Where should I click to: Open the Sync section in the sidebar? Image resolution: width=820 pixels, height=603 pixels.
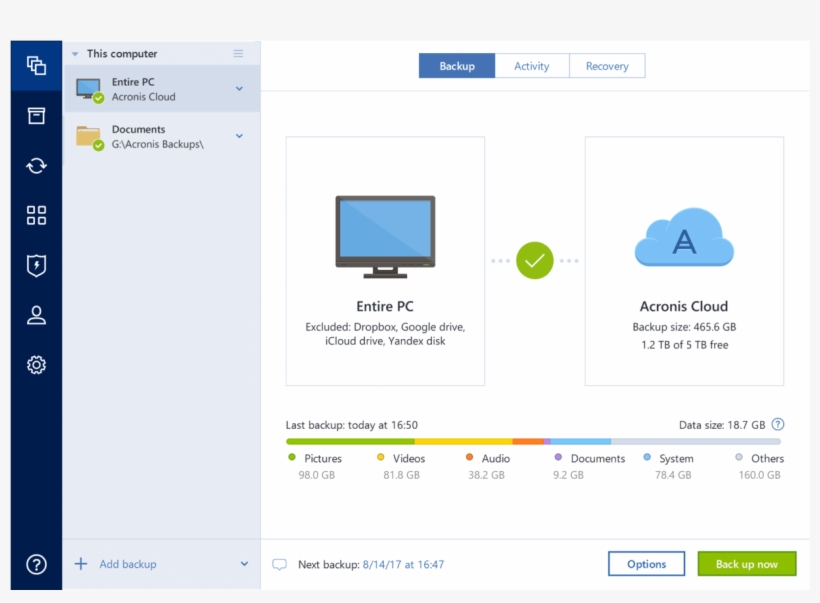36,165
